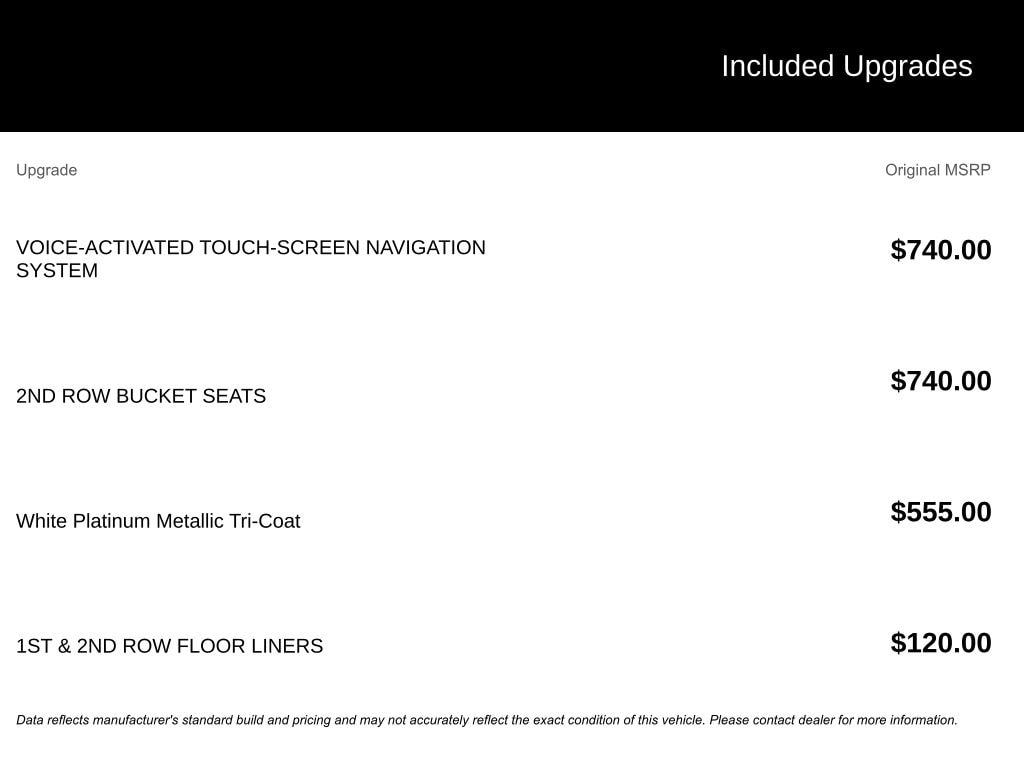This screenshot has width=1024, height=768.
Task: Click the word SYSTEM under the navigation title
Action: 57,271
